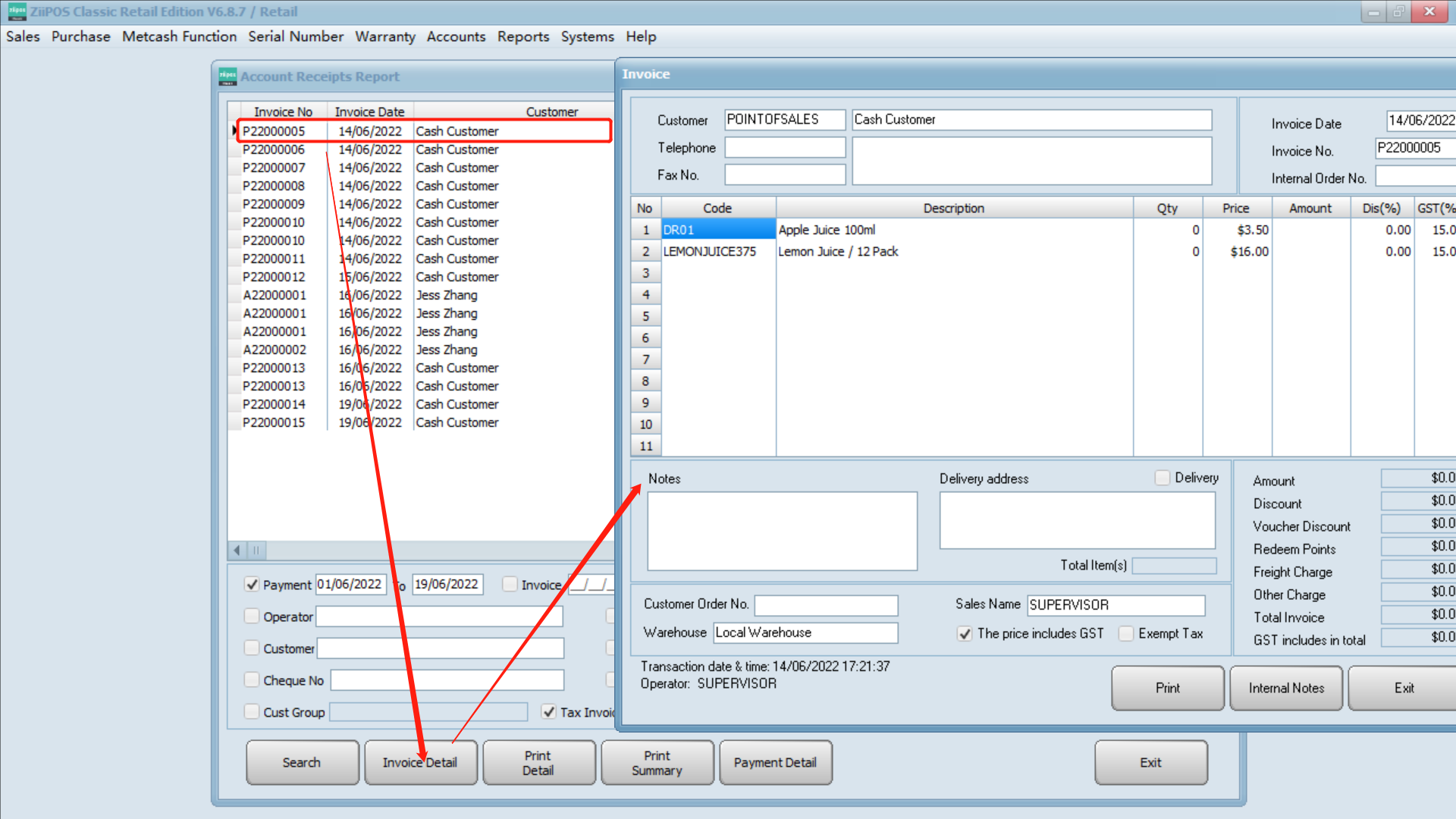Click inside the Notes text area
Viewport: 1456px width, 819px height.
click(x=781, y=531)
